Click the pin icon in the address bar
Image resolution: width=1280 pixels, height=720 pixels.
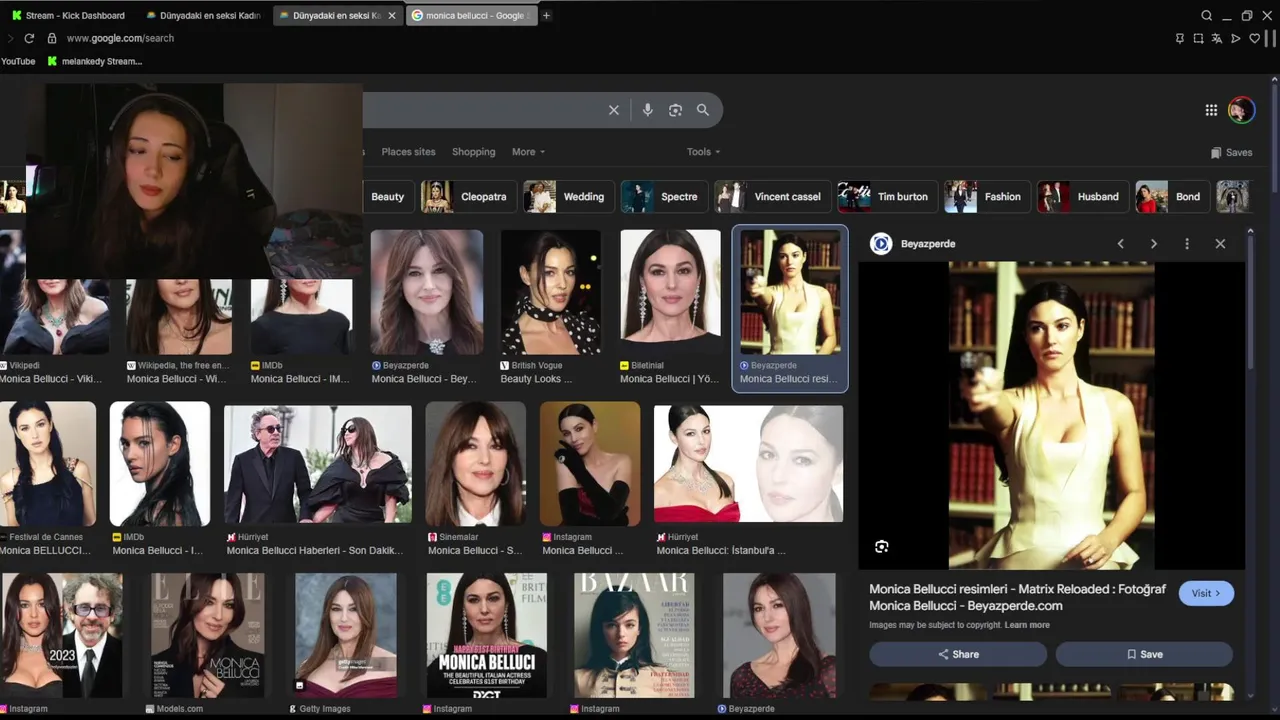click(x=1180, y=38)
